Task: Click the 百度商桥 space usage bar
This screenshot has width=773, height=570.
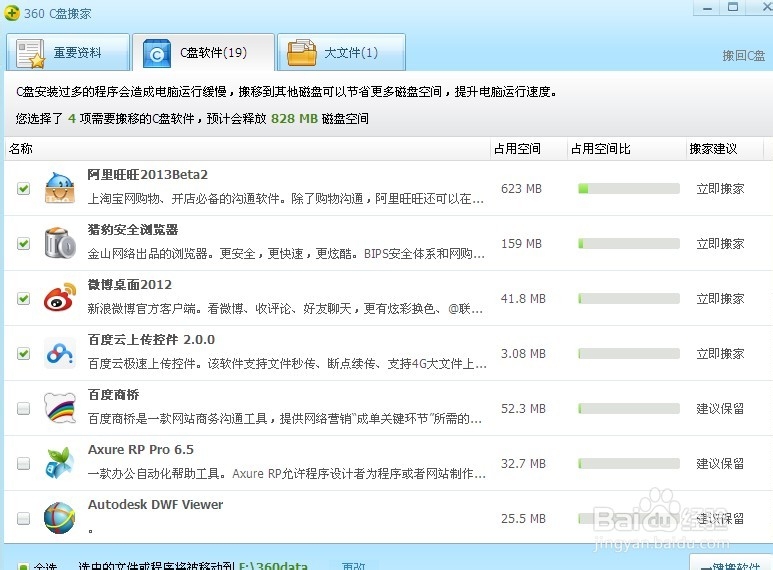Action: 629,408
